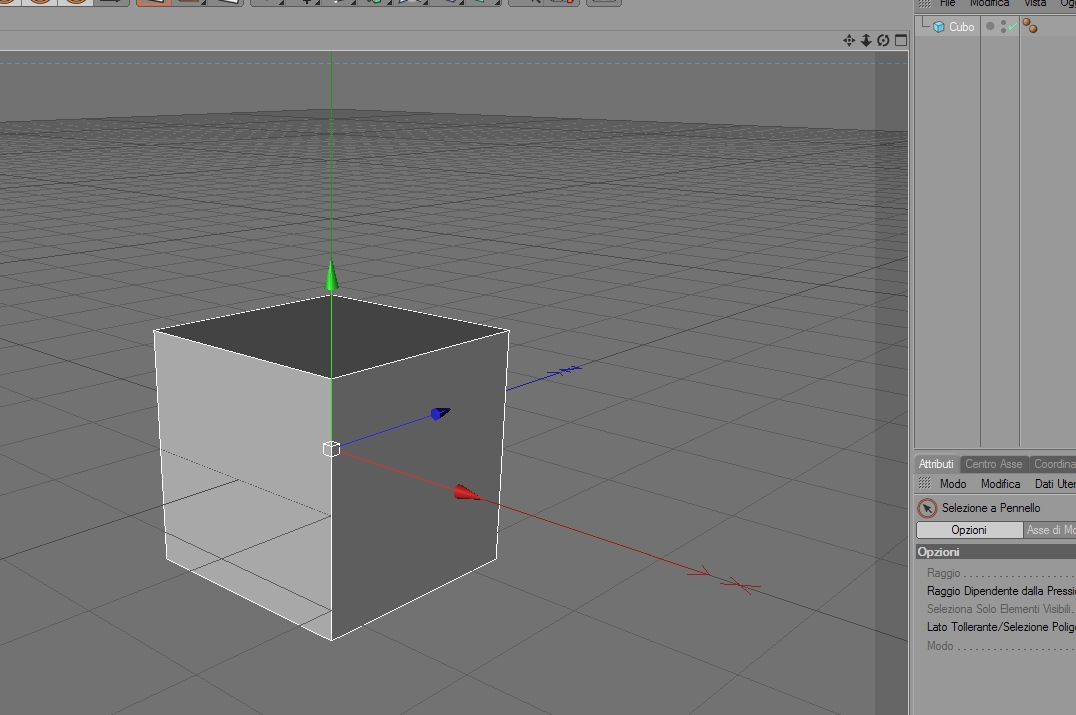Image resolution: width=1076 pixels, height=715 pixels.
Task: Toggle the viewport maximize panel icon
Action: tap(901, 40)
